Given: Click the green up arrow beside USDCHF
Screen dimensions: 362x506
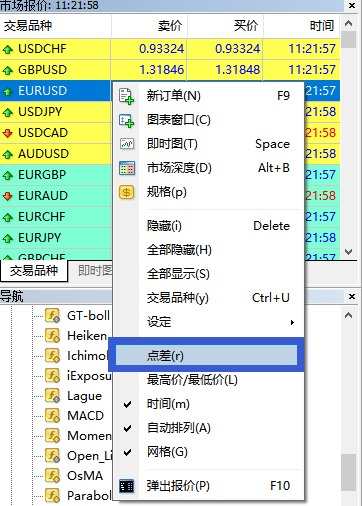Looking at the screenshot, I should point(8,50).
